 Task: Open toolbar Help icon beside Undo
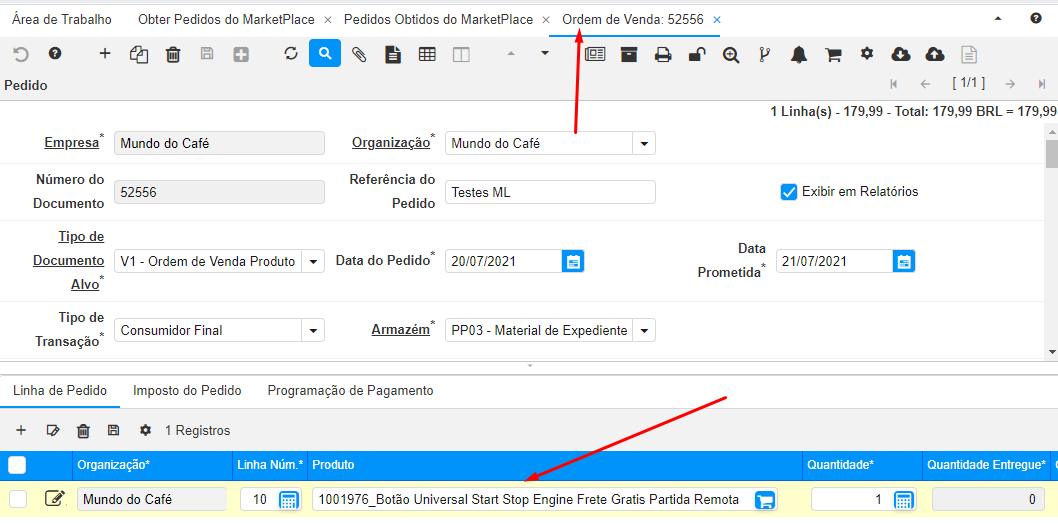coord(55,54)
